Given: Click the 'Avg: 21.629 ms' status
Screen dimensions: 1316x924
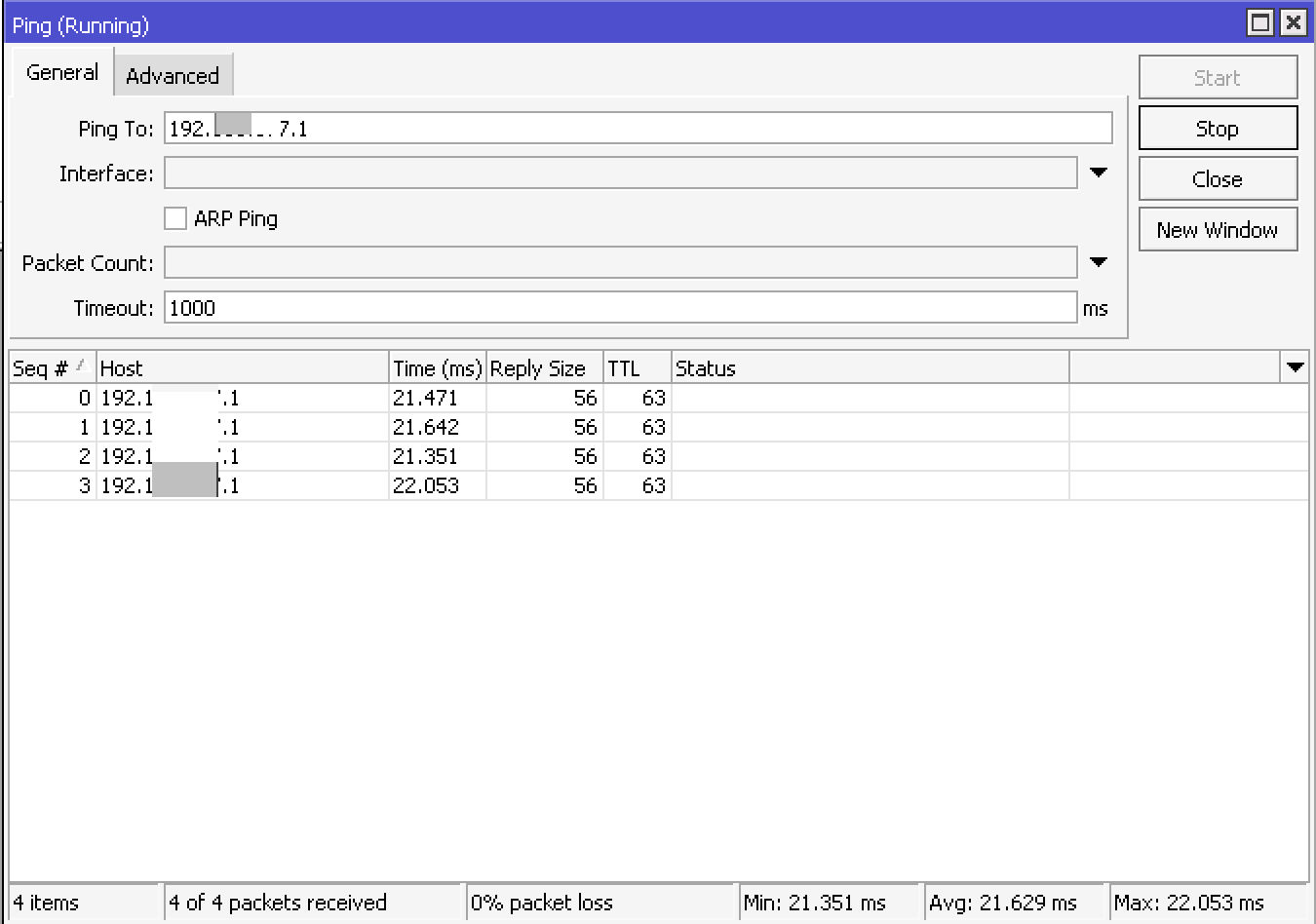Looking at the screenshot, I should click(1015, 903).
